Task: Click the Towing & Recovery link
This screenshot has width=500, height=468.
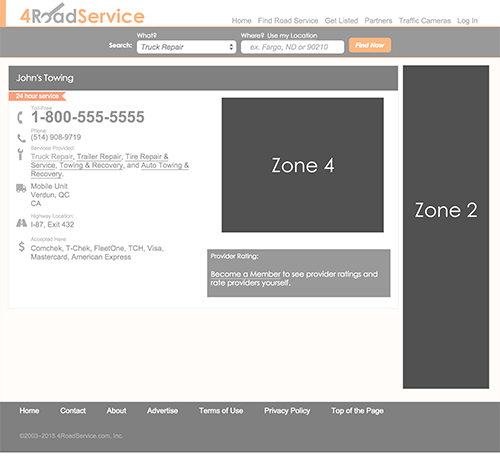Action: 91,165
